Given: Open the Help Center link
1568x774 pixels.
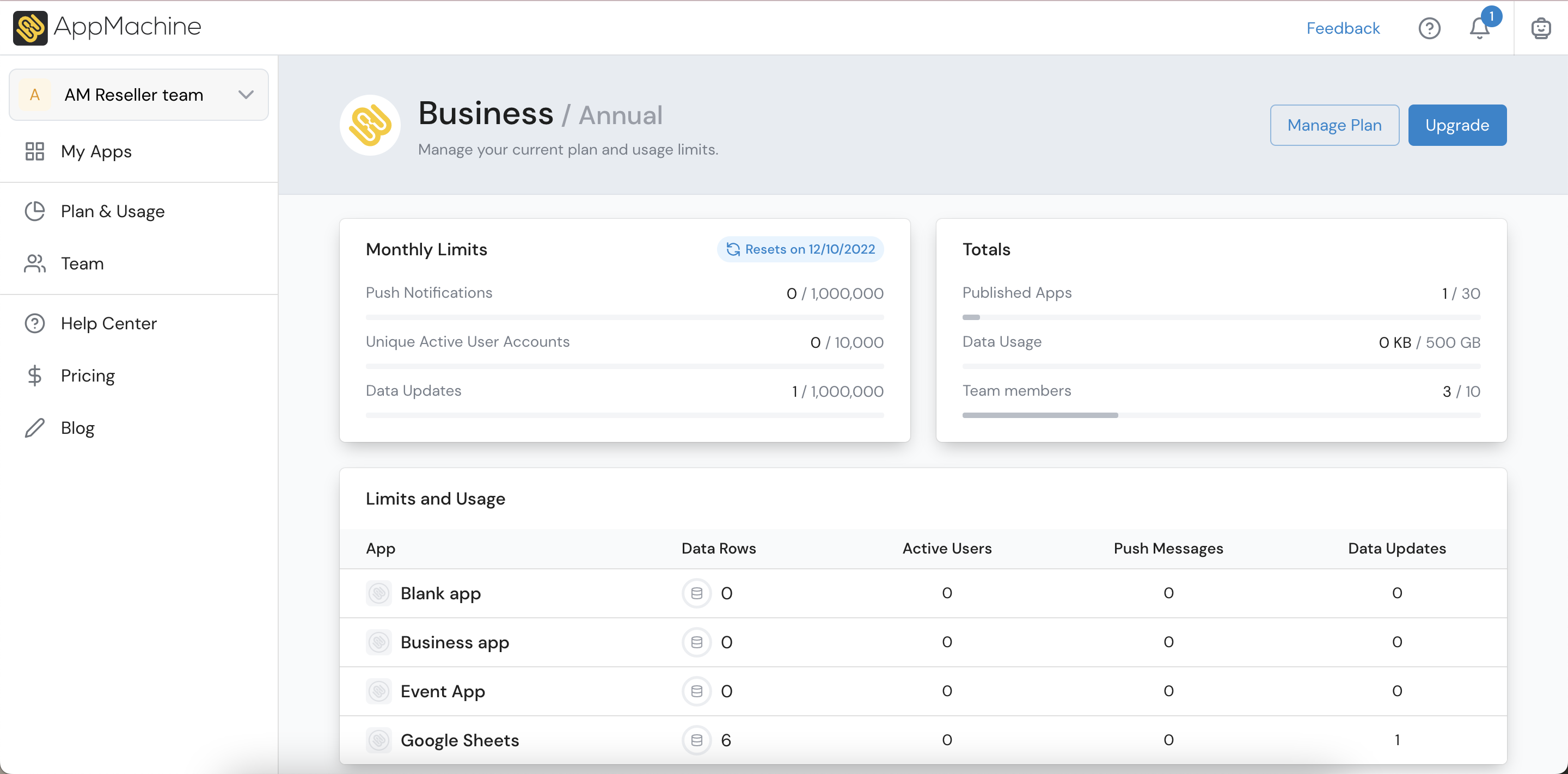Looking at the screenshot, I should (108, 323).
